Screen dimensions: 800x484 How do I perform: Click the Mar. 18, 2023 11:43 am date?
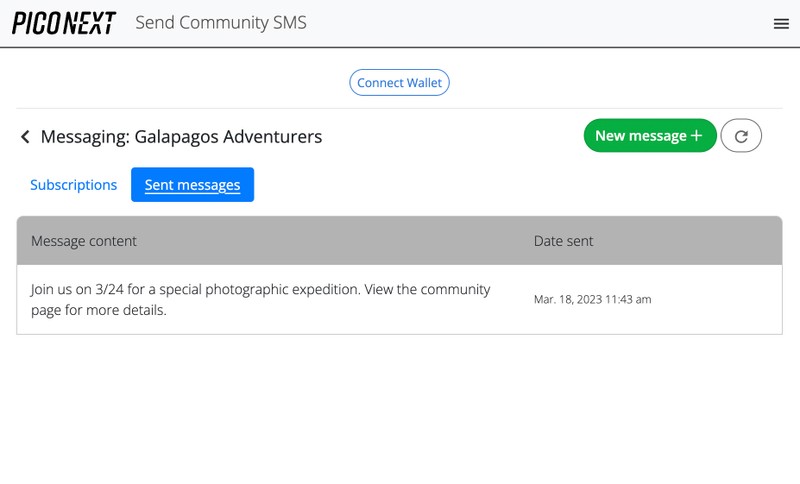pyautogui.click(x=592, y=299)
